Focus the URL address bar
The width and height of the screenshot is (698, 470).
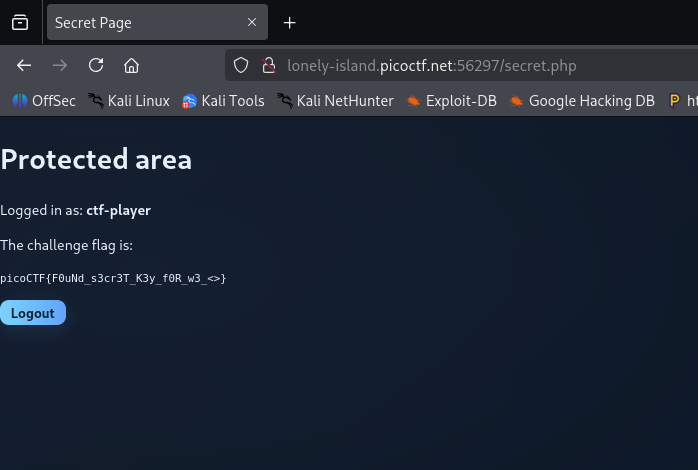(x=461, y=65)
